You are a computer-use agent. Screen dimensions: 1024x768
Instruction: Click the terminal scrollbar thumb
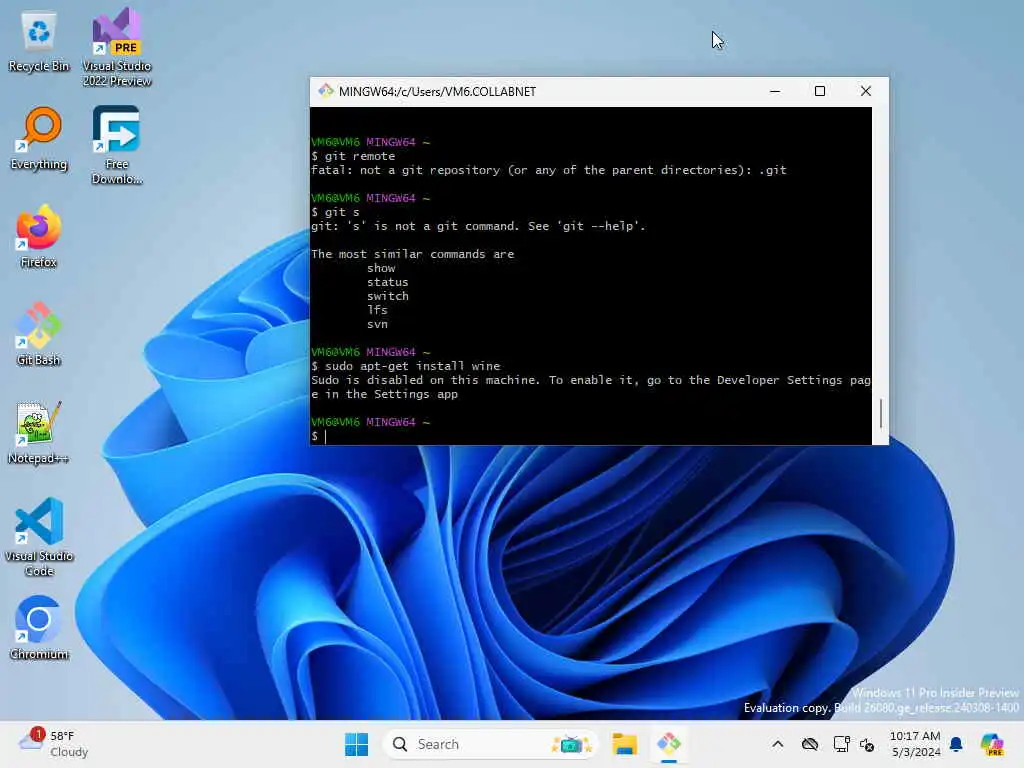tap(881, 413)
